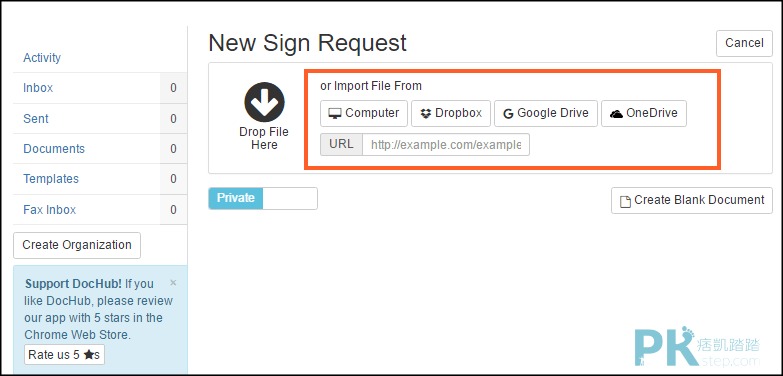Click the OneDrive cloud icon
The height and width of the screenshot is (376, 783).
pyautogui.click(x=617, y=114)
